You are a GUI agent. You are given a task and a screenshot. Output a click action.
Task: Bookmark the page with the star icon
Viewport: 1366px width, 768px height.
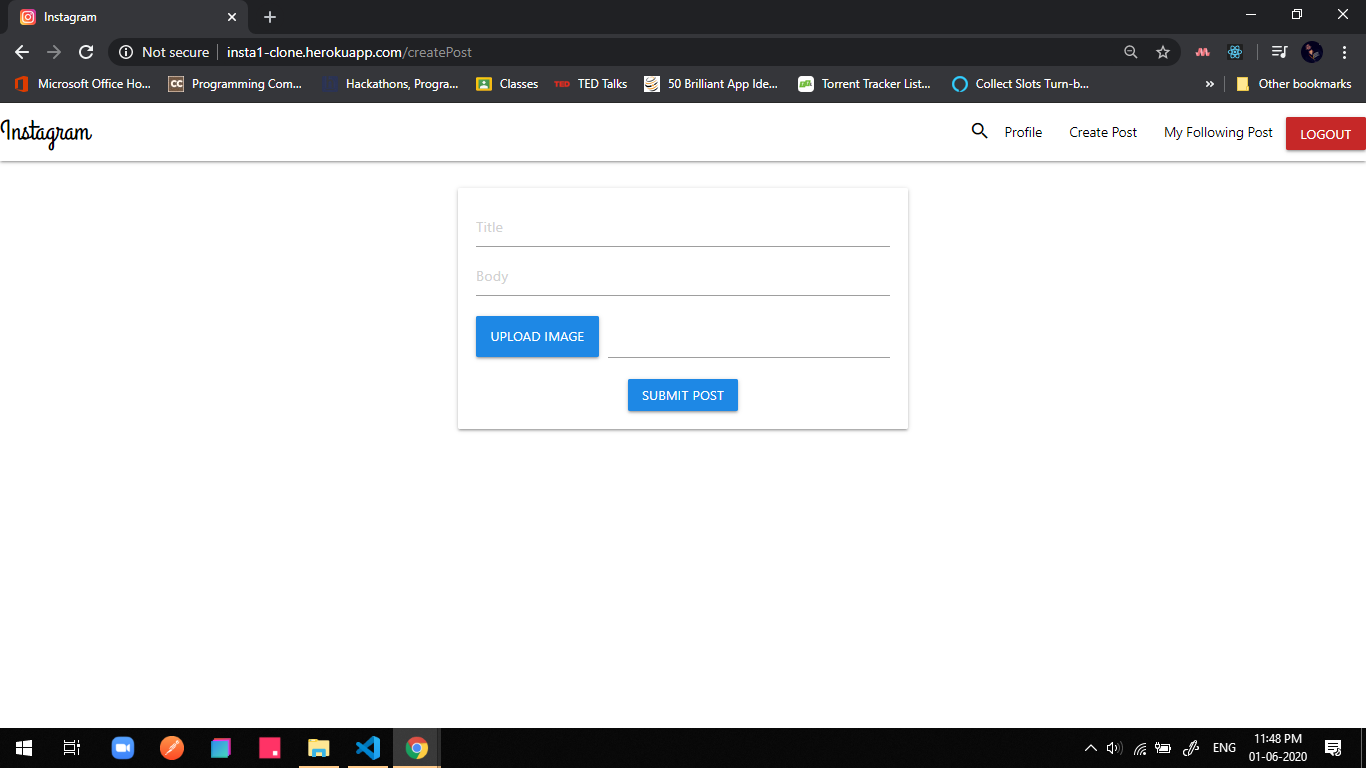tap(1163, 52)
